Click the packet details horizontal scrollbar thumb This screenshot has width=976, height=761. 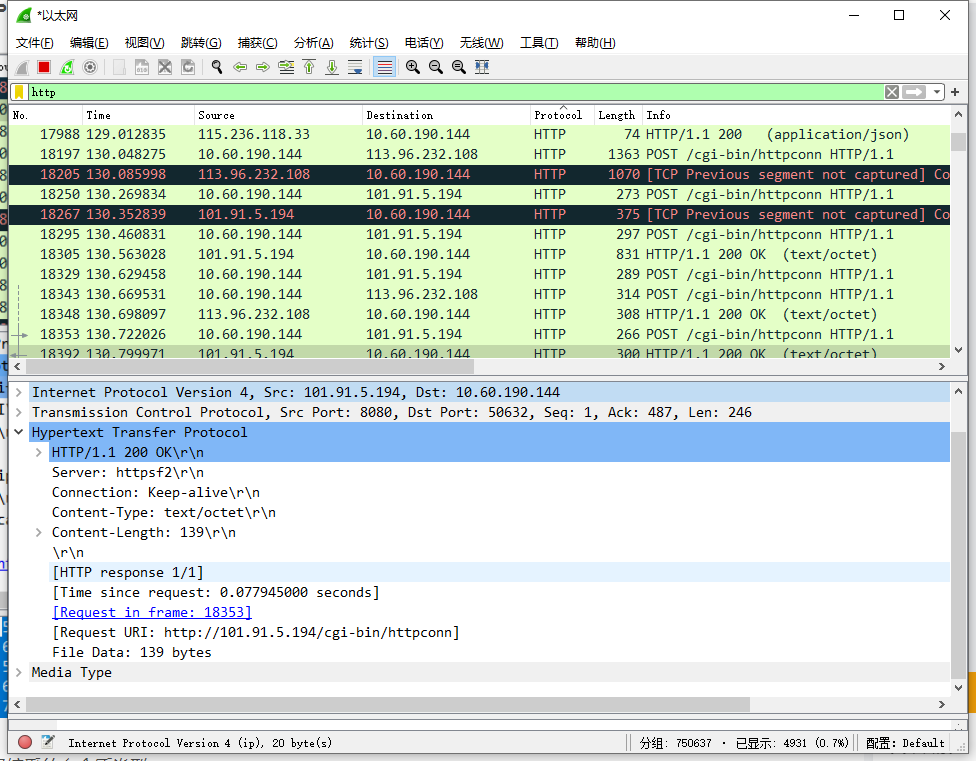[388, 704]
